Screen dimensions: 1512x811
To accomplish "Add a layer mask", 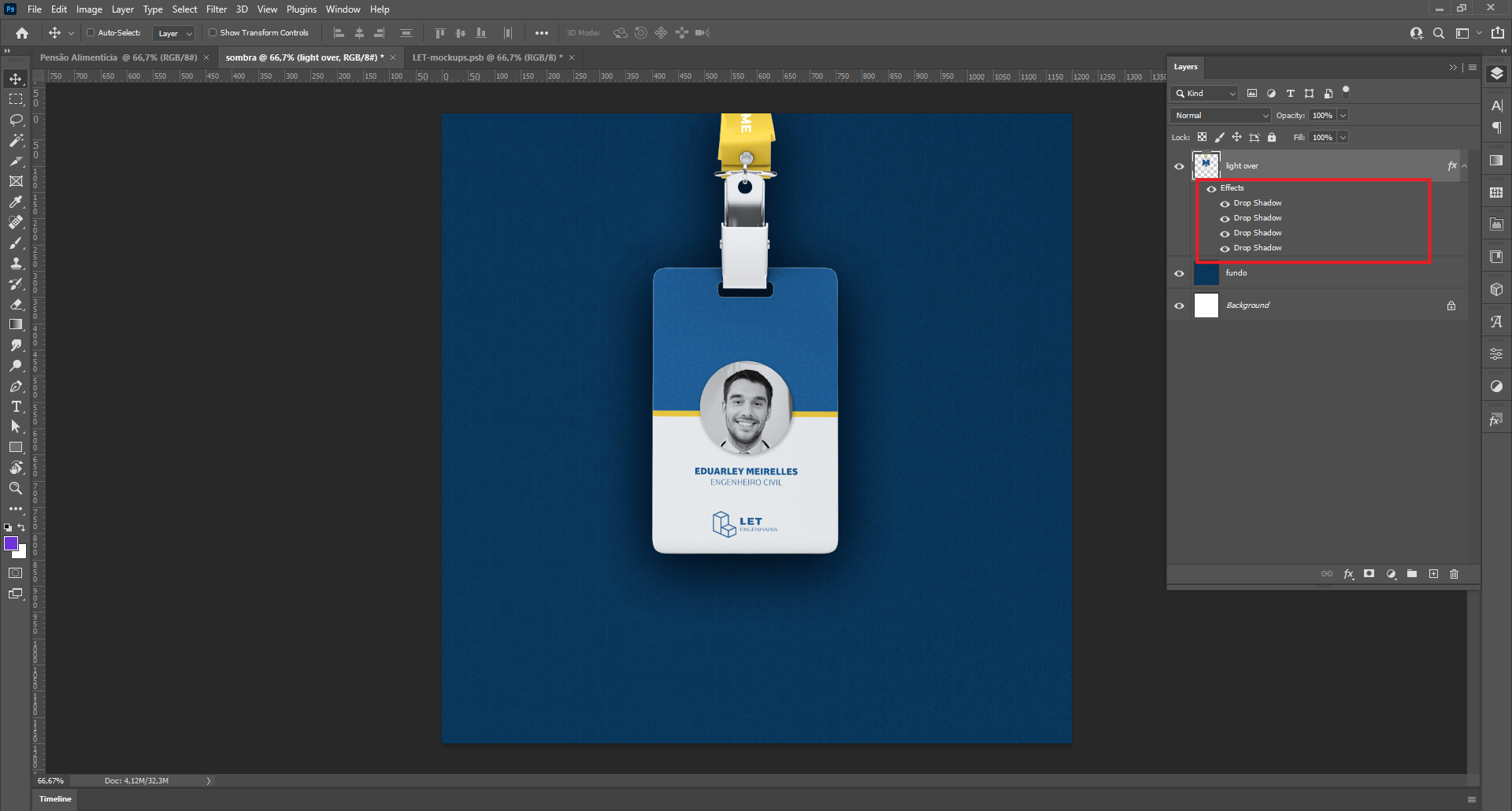I will tap(1369, 574).
